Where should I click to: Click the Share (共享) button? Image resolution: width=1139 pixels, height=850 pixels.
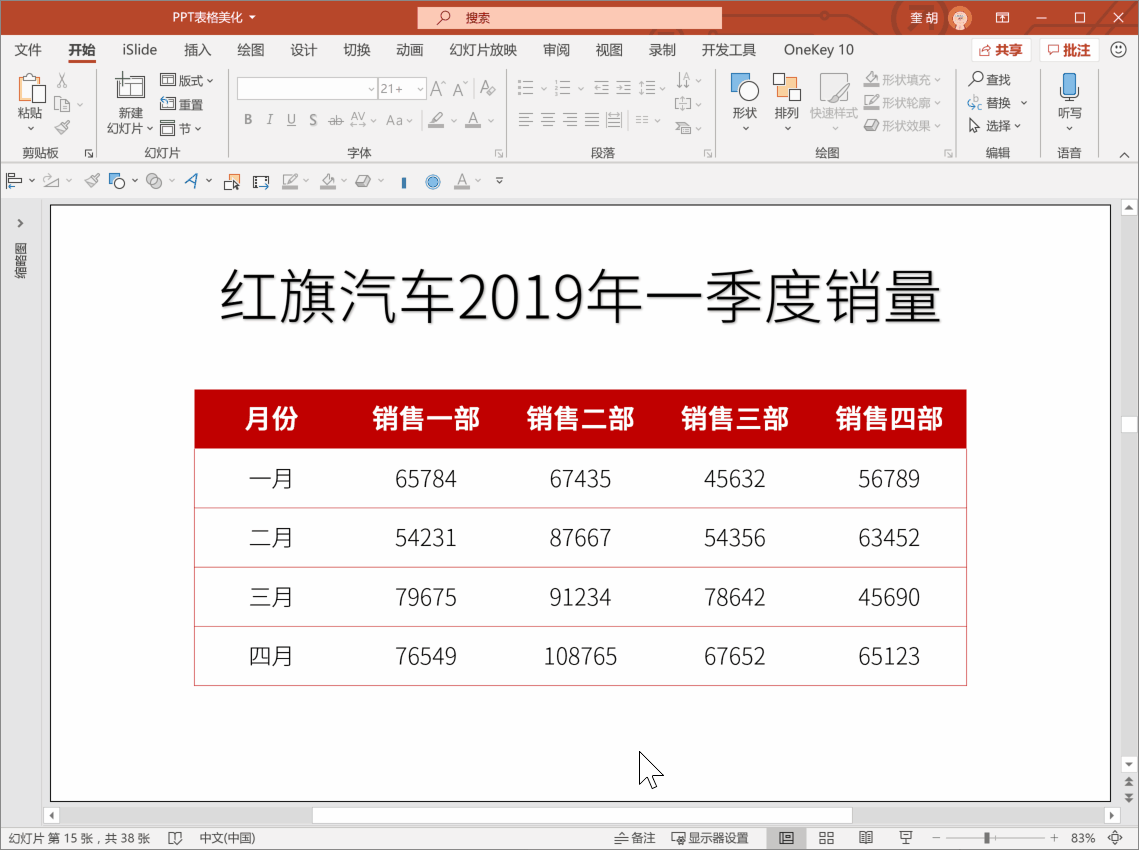tap(1001, 50)
